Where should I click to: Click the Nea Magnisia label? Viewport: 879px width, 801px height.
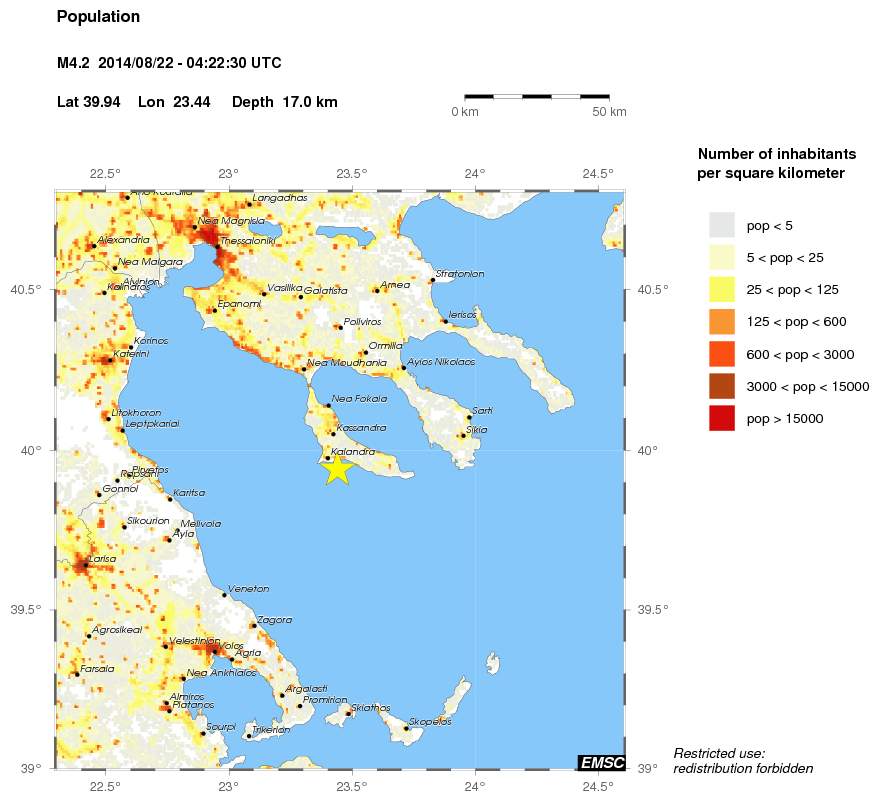[x=231, y=221]
